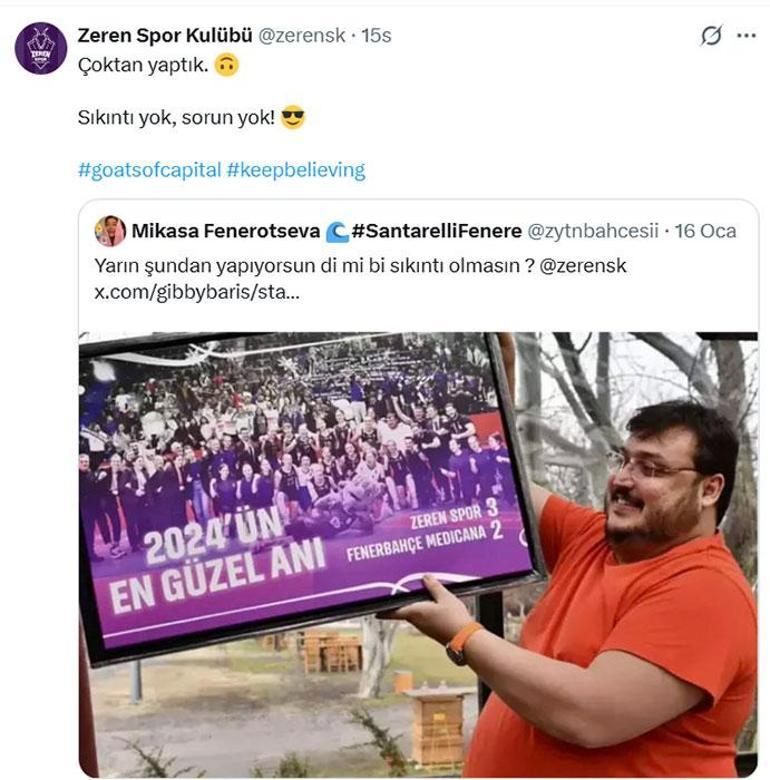Click the tweet text Çoktan yaptık
The height and width of the screenshot is (780, 770).
143,65
